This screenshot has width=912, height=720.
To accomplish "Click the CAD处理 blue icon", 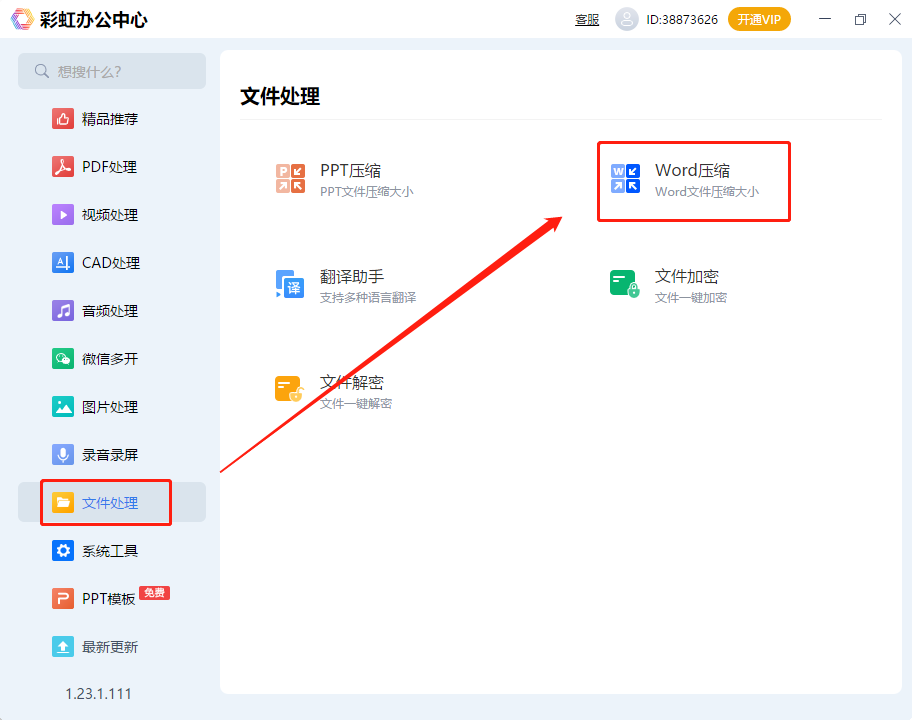I will 63,263.
